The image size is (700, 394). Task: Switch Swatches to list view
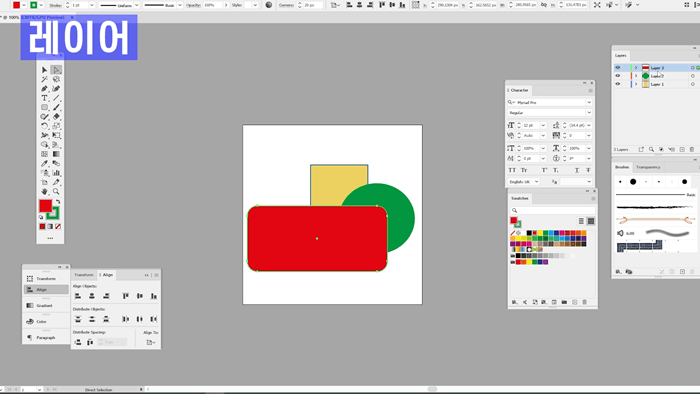tap(581, 221)
